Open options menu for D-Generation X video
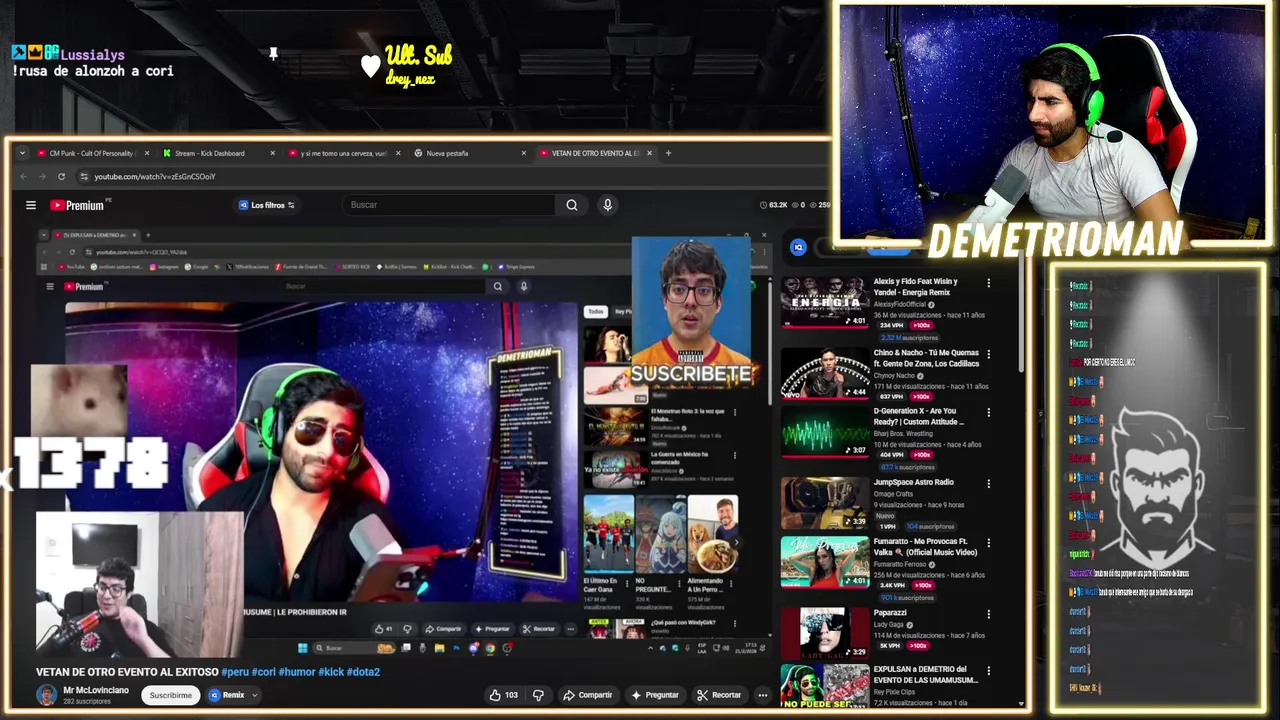The image size is (1280, 720). tap(989, 412)
